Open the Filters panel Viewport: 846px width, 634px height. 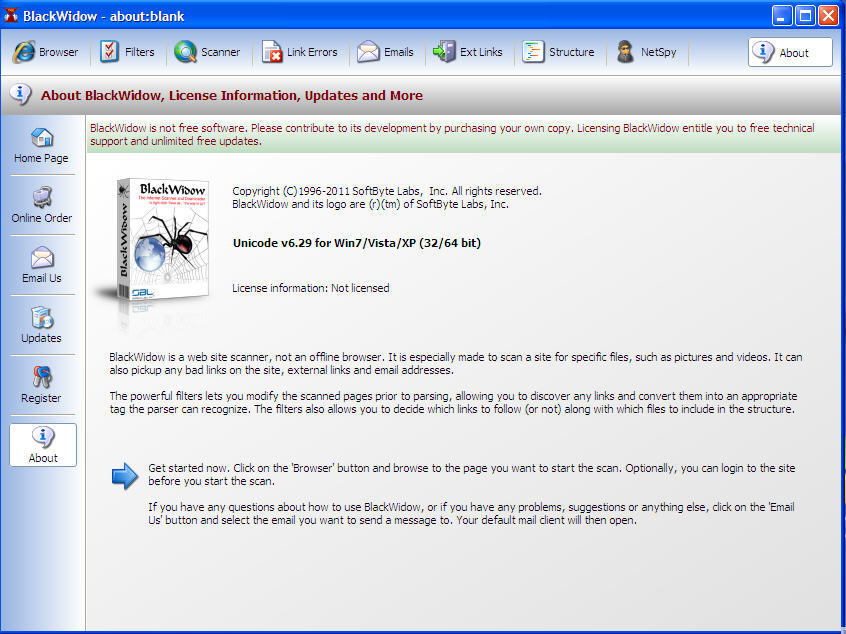[127, 52]
